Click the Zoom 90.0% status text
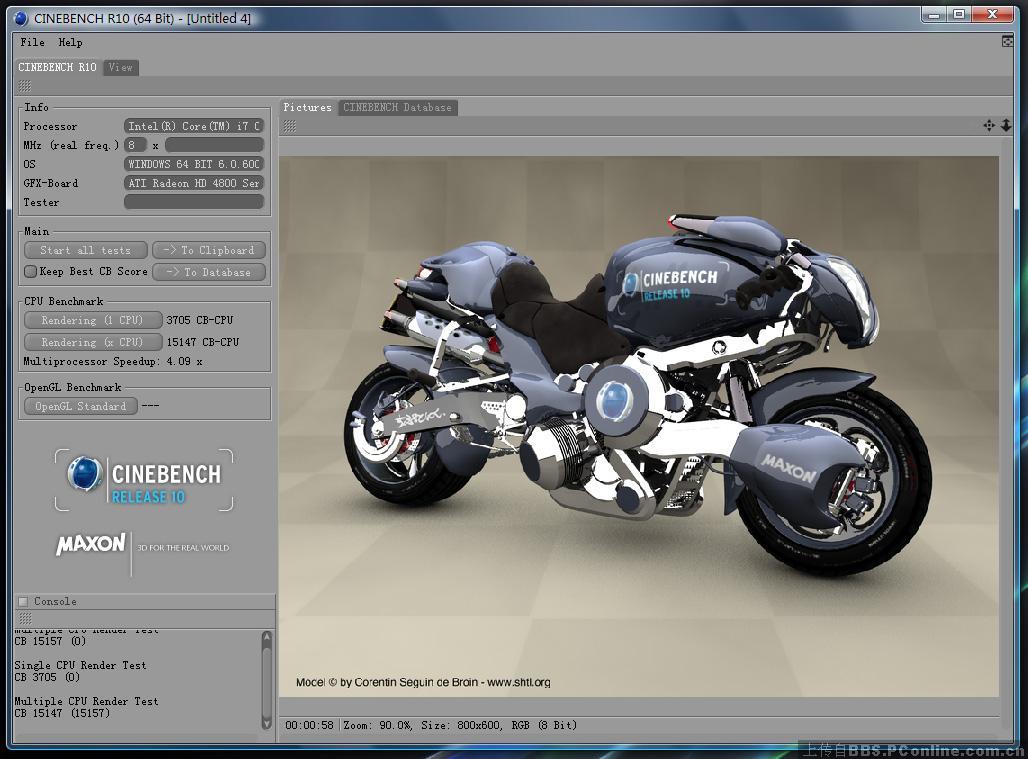The height and width of the screenshot is (759, 1028). coord(378,726)
